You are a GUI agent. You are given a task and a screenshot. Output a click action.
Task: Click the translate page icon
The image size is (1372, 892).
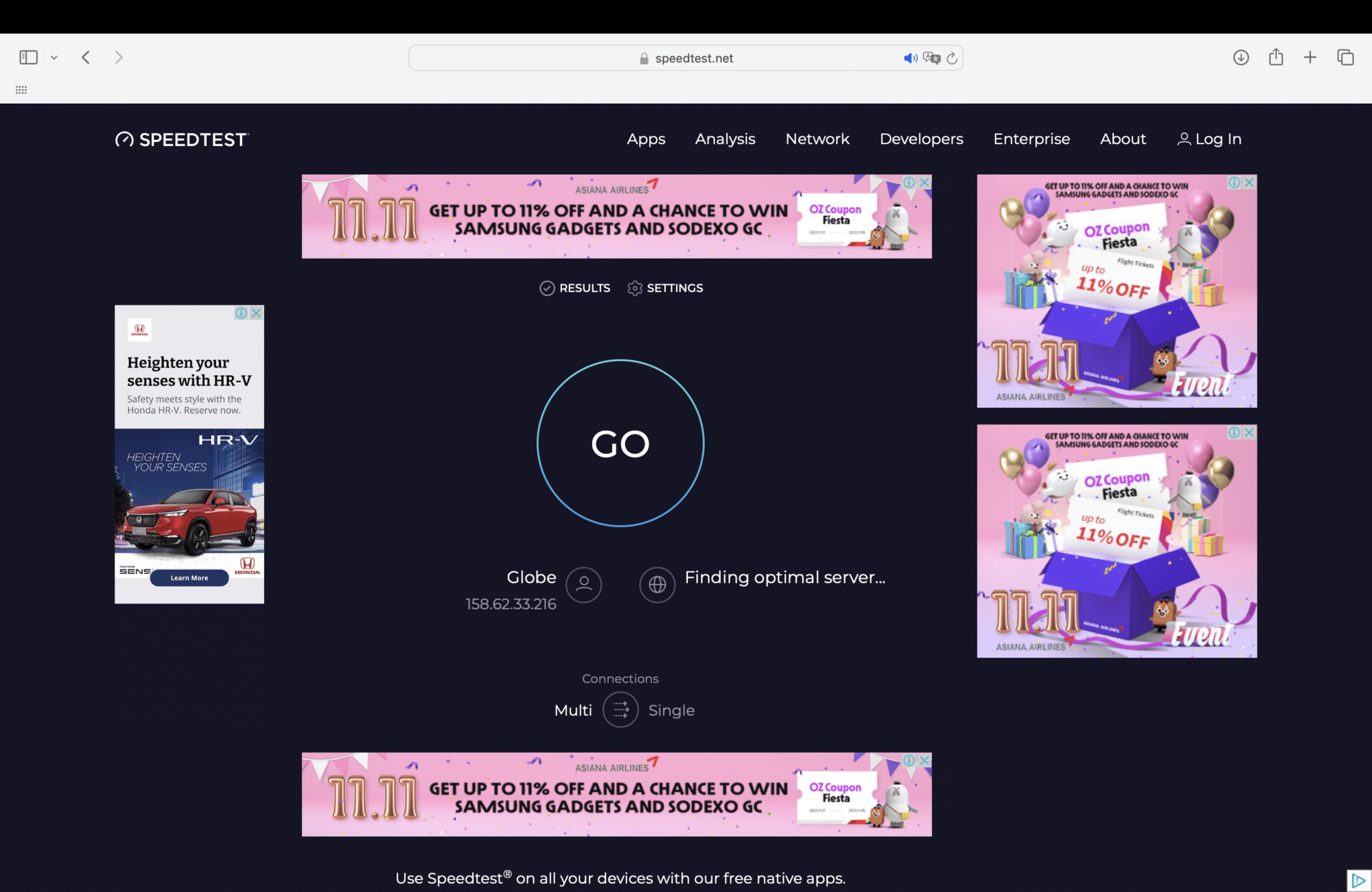point(931,58)
